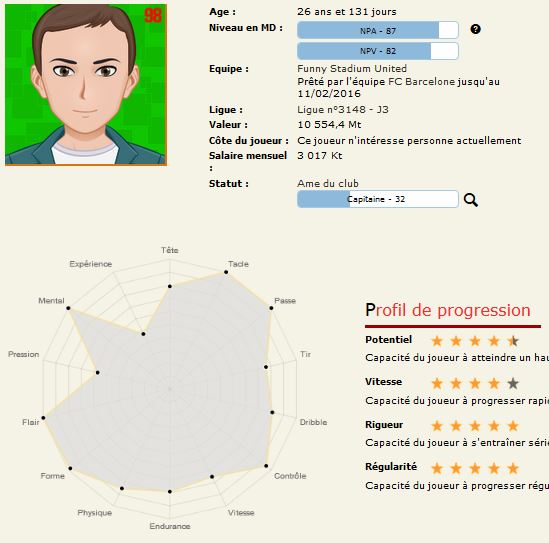Image resolution: width=549 pixels, height=543 pixels.
Task: Click the Tacle point on radar chart
Action: [226, 272]
